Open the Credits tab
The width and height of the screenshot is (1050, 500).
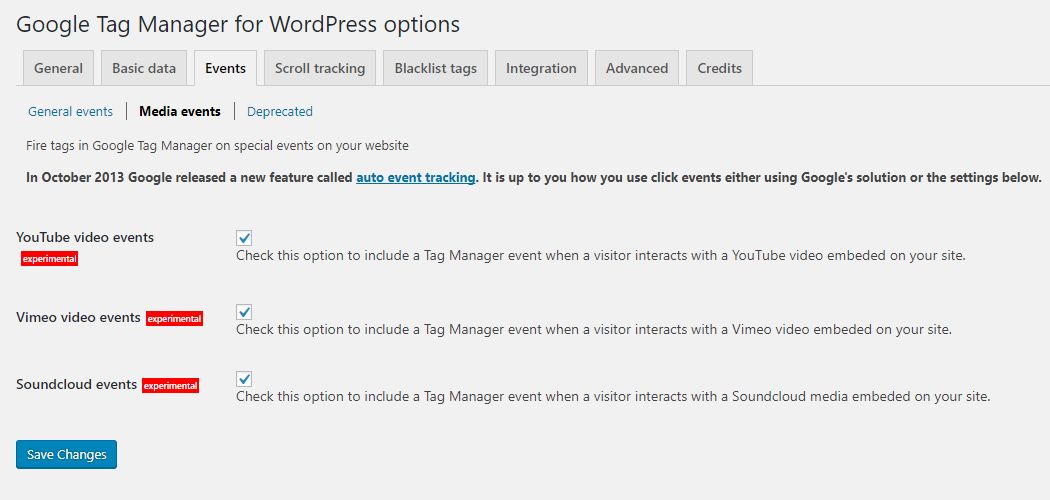pyautogui.click(x=719, y=68)
